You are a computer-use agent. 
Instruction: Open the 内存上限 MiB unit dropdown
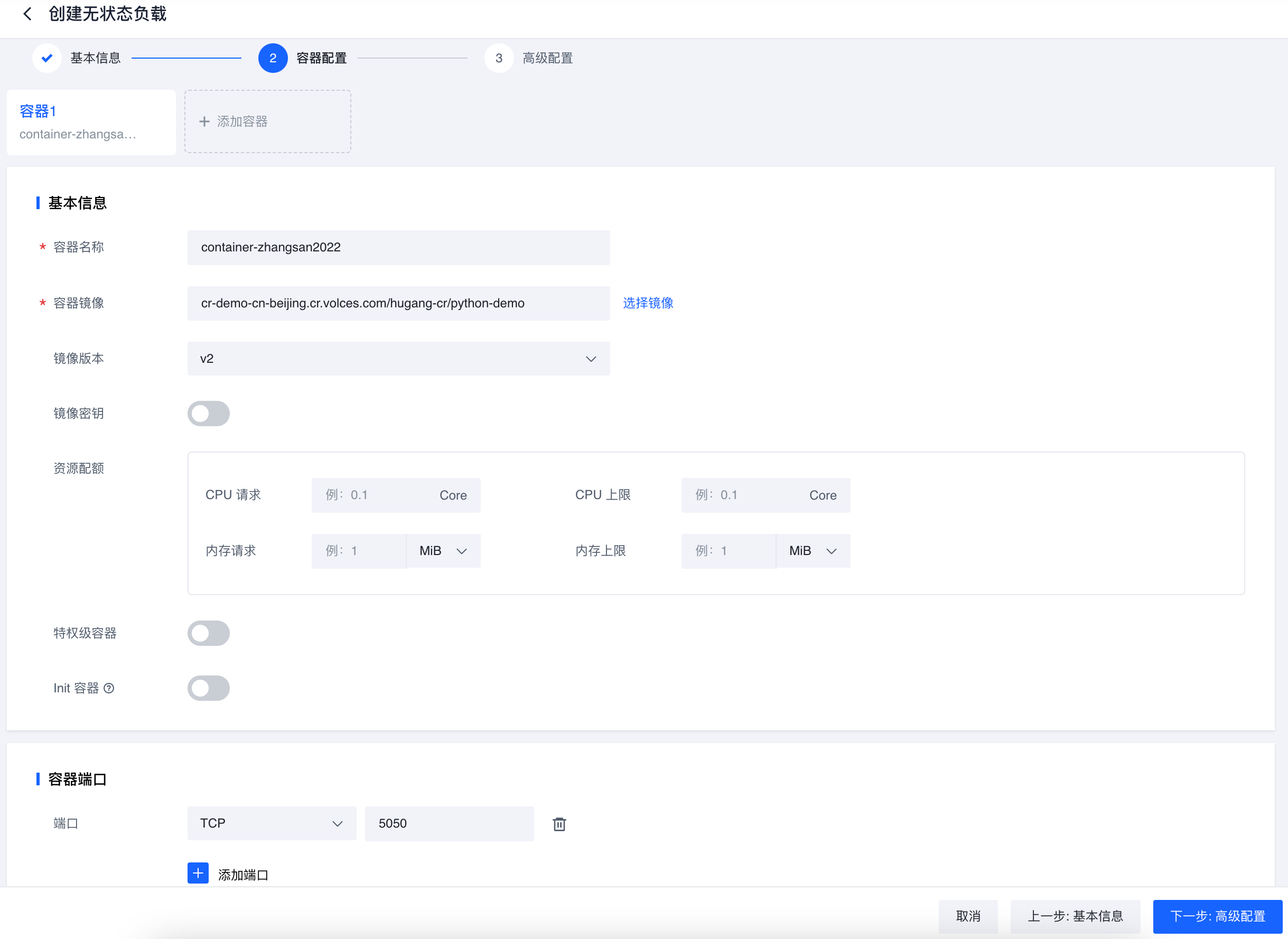(813, 551)
